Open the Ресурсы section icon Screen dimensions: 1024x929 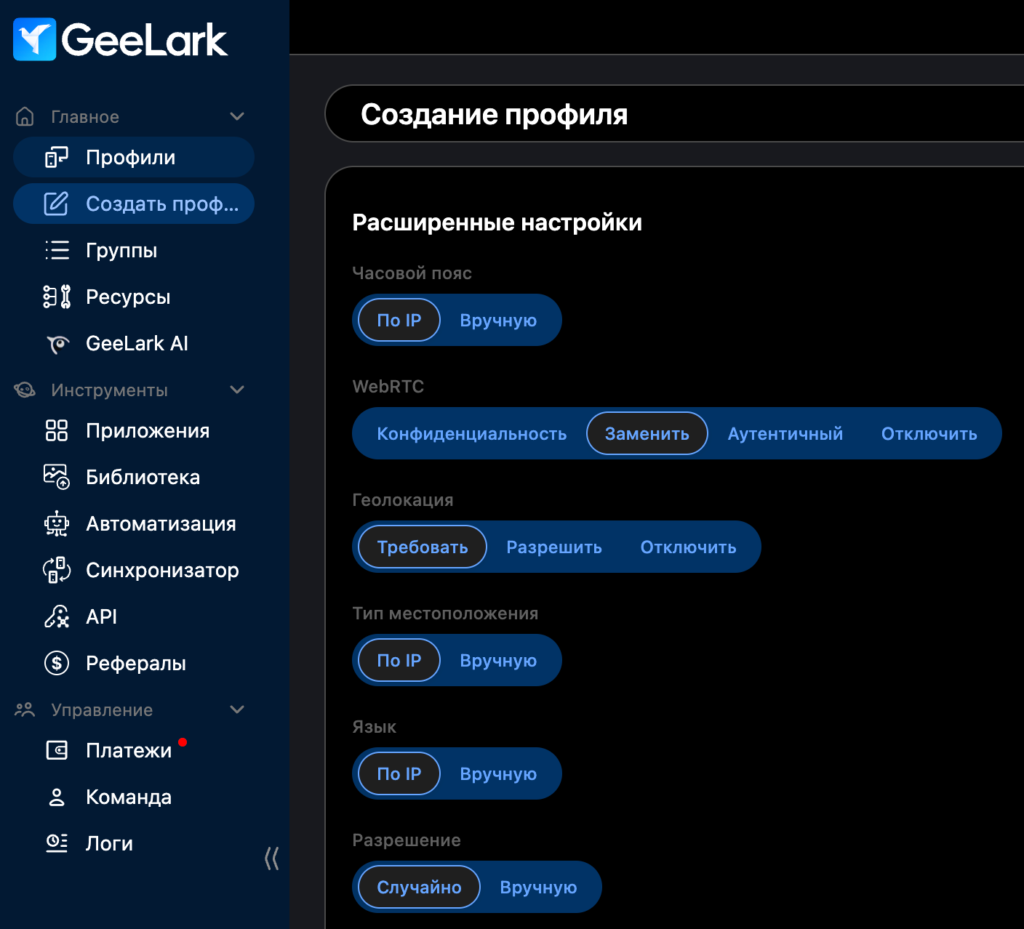coord(55,296)
